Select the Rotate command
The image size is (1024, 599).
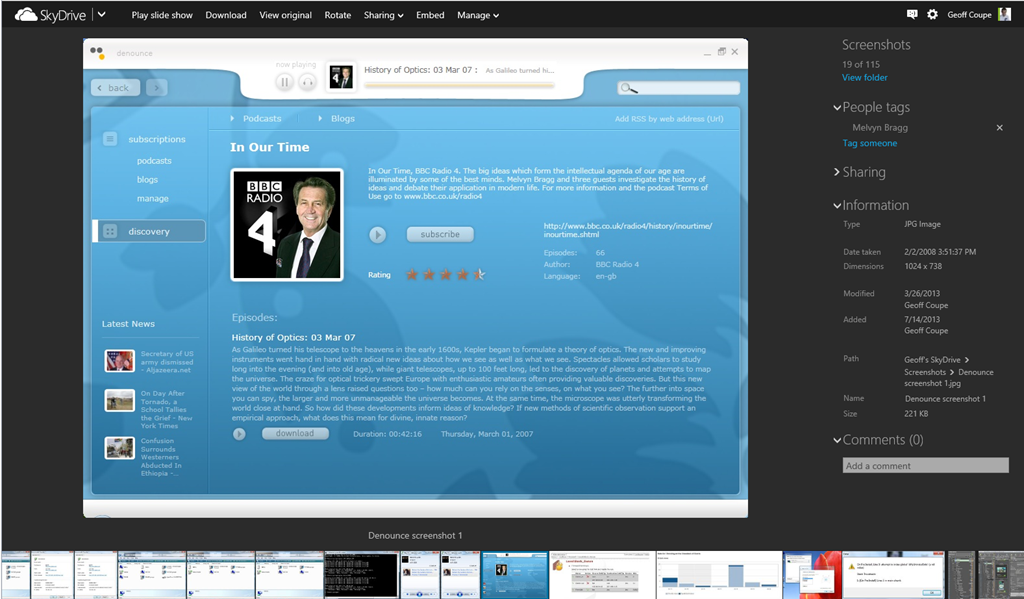pyautogui.click(x=338, y=15)
